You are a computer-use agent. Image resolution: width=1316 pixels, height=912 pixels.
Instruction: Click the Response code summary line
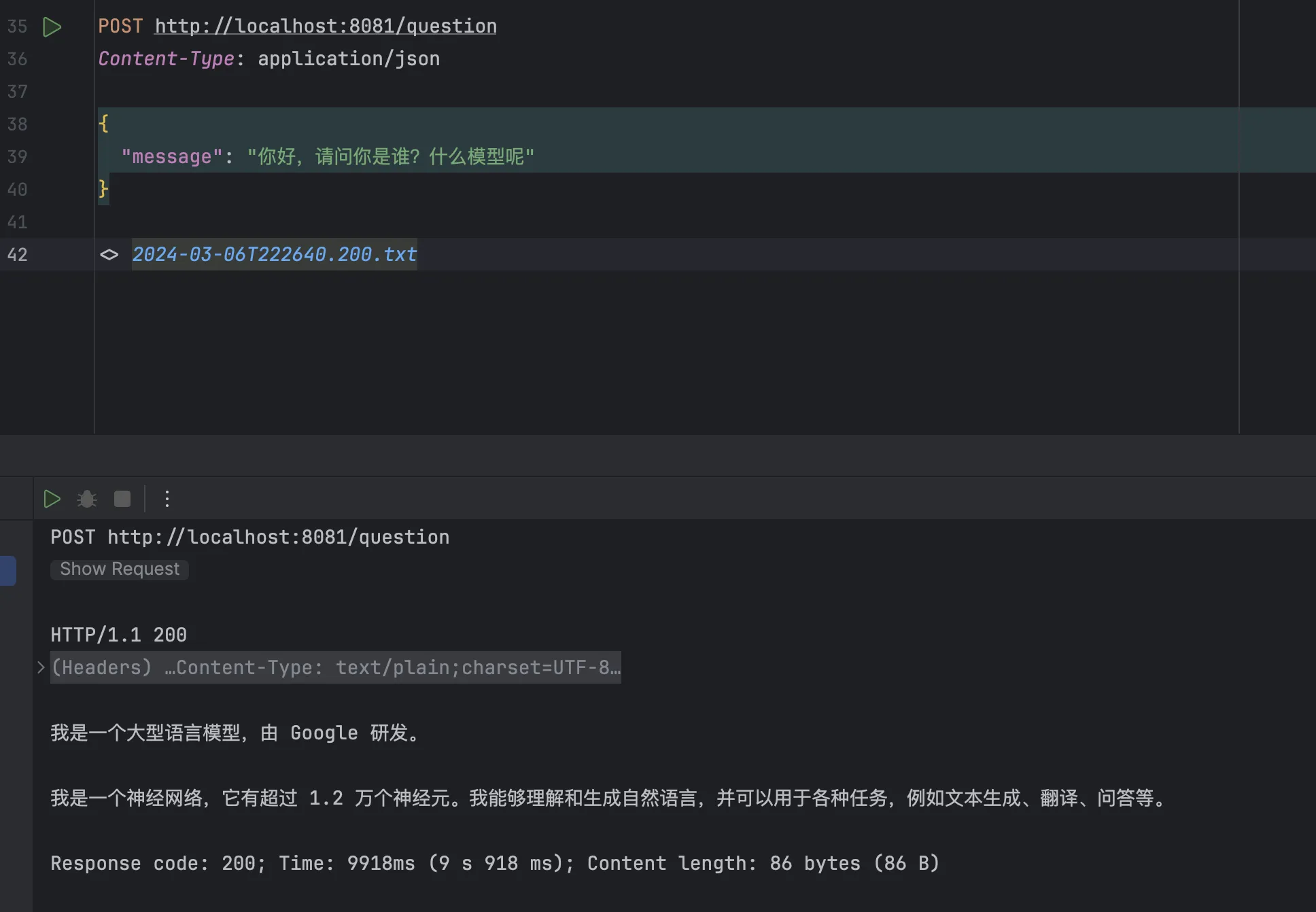(494, 863)
